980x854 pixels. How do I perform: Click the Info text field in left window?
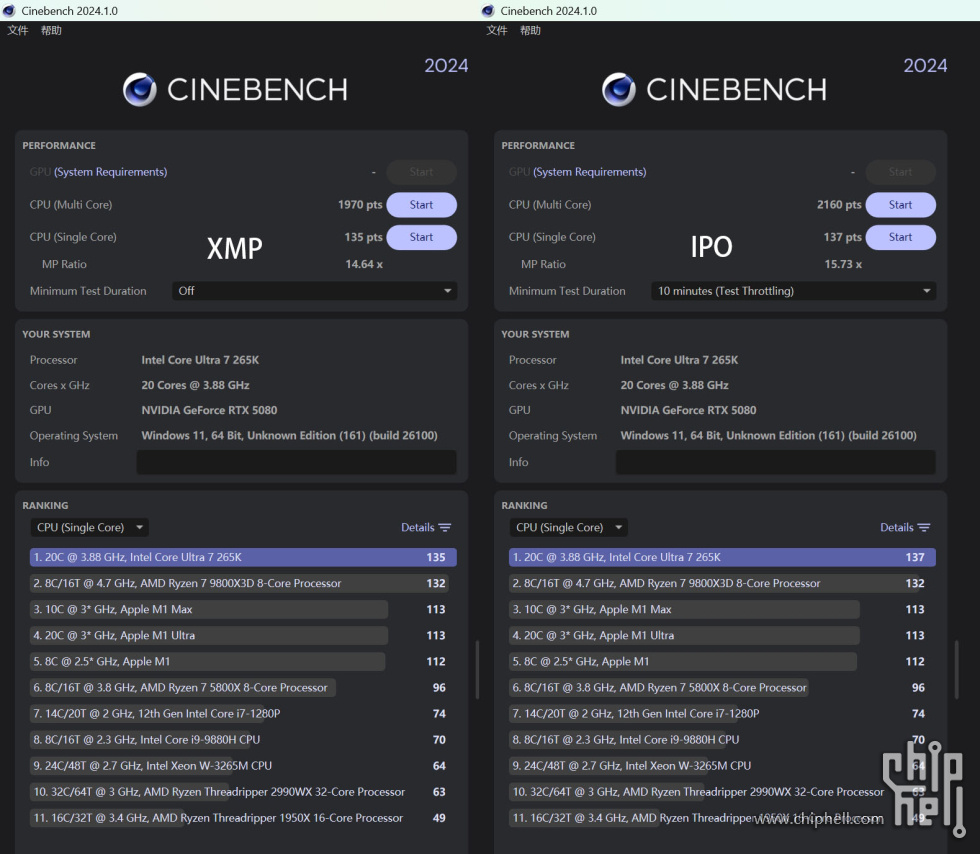click(296, 462)
